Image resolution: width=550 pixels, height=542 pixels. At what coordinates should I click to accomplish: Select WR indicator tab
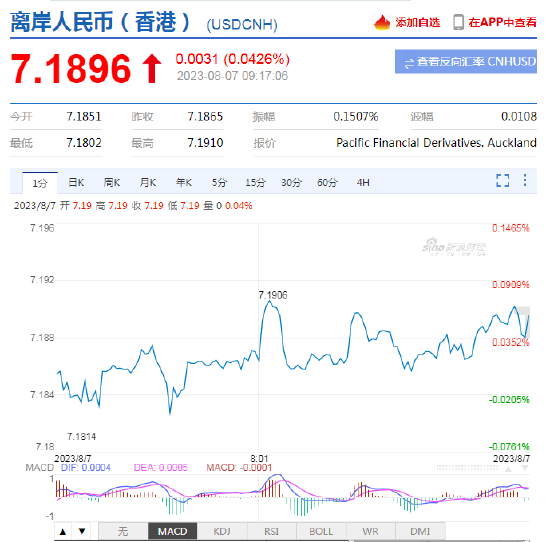click(370, 531)
